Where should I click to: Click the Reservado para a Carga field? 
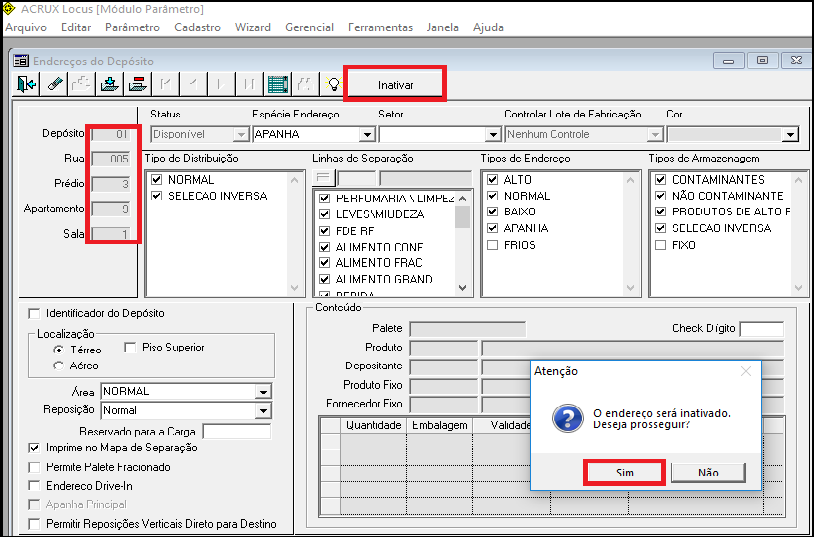click(x=237, y=432)
